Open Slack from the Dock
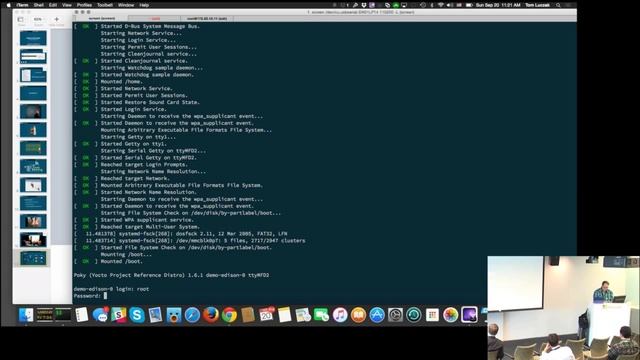This screenshot has width=640, height=360. click(x=119, y=315)
